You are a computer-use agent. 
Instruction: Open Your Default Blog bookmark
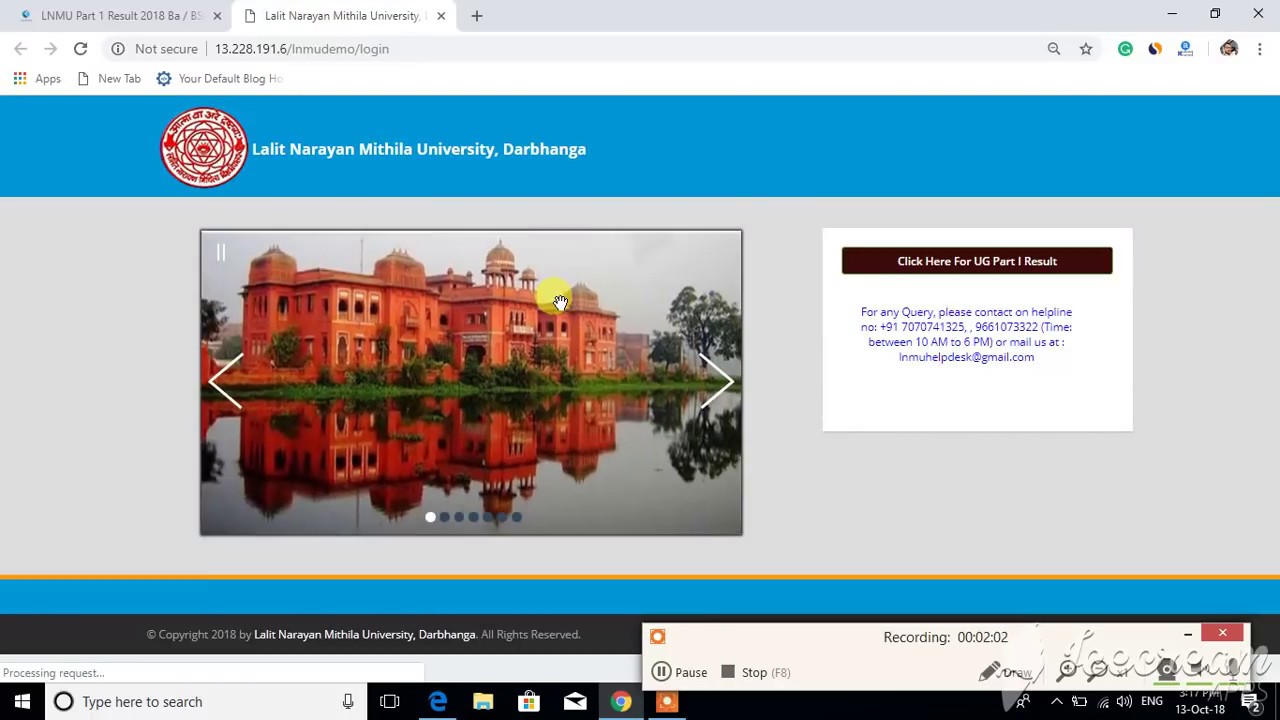pyautogui.click(x=220, y=78)
